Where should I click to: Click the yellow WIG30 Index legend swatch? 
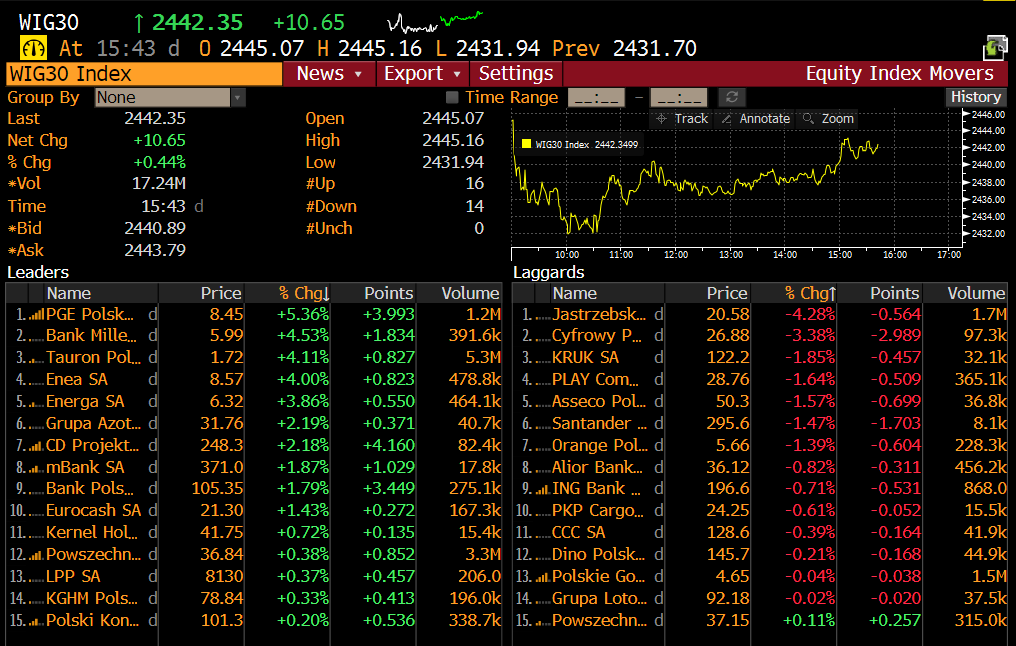pos(525,145)
